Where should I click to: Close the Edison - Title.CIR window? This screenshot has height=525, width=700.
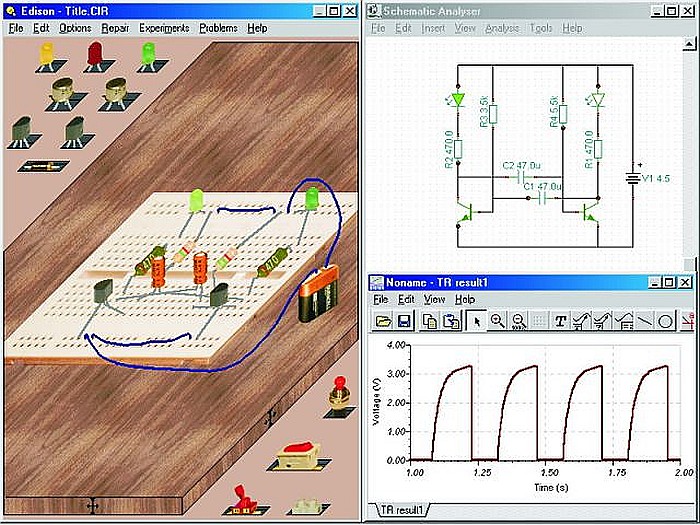coord(351,11)
